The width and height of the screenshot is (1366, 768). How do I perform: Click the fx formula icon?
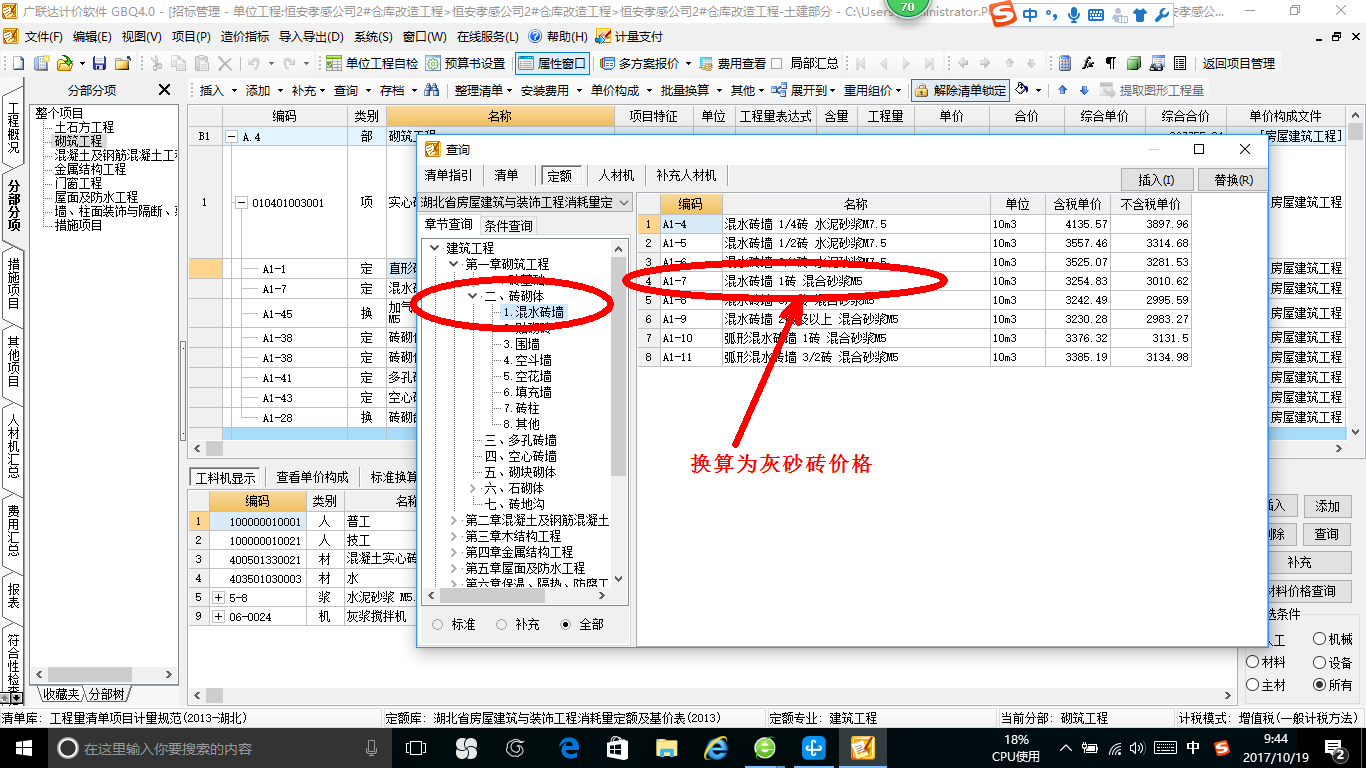click(1089, 63)
